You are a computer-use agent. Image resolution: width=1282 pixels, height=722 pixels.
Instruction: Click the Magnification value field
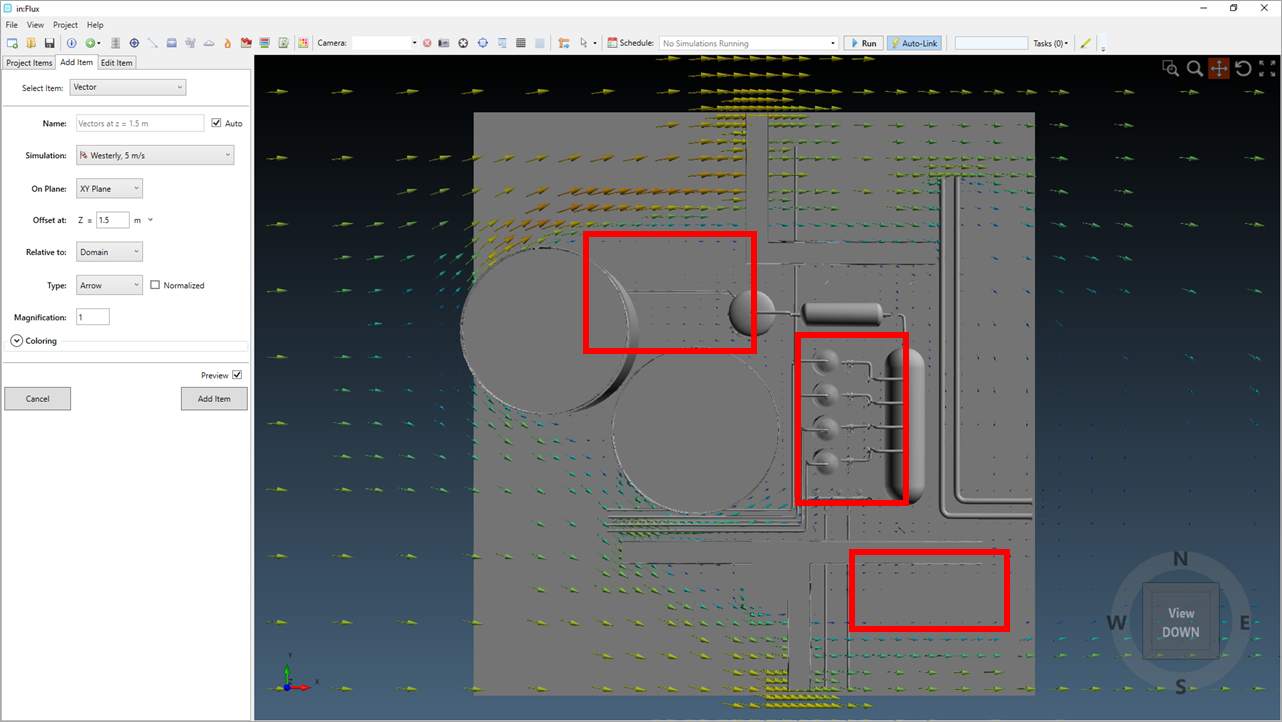tap(93, 317)
